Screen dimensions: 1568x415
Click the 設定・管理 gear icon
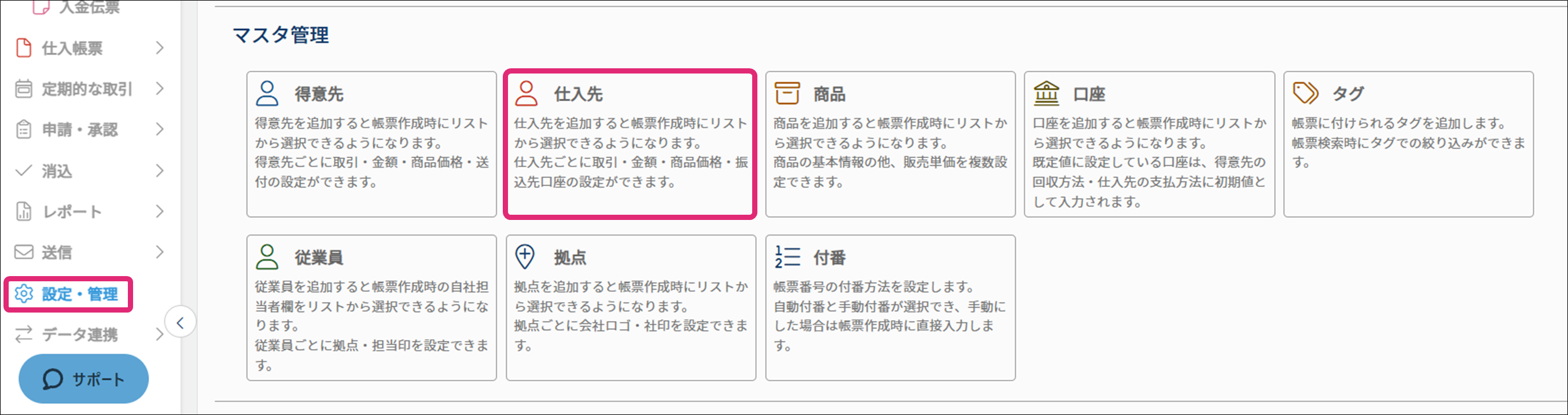24,294
